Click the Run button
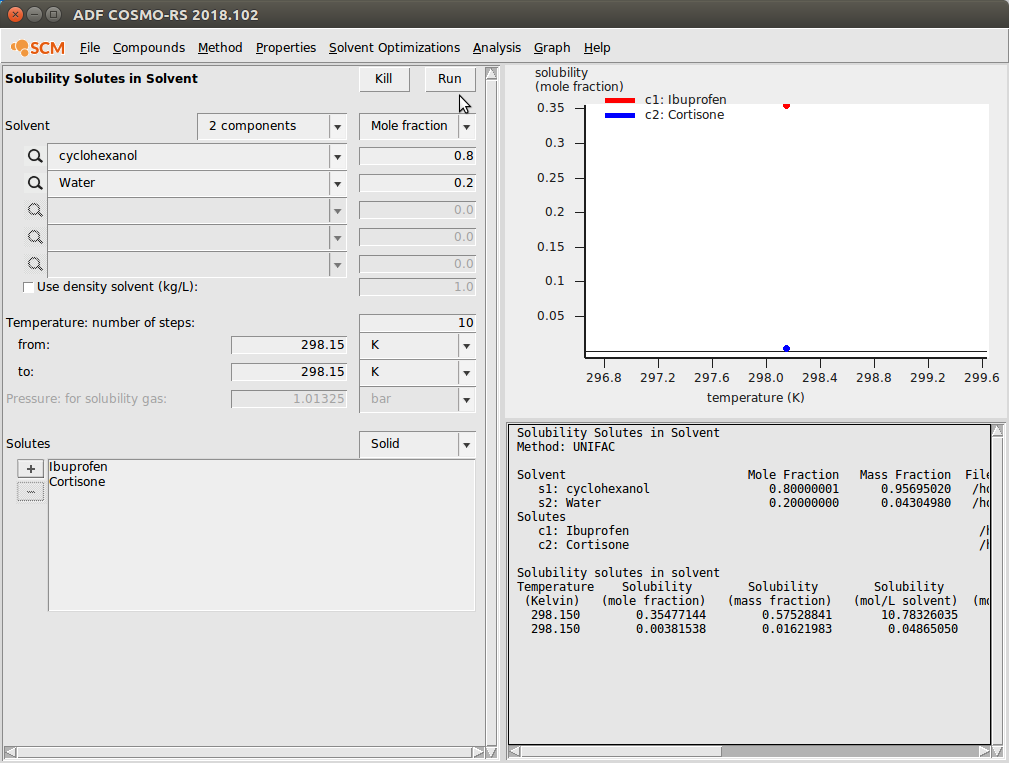This screenshot has width=1009, height=763. coord(450,78)
